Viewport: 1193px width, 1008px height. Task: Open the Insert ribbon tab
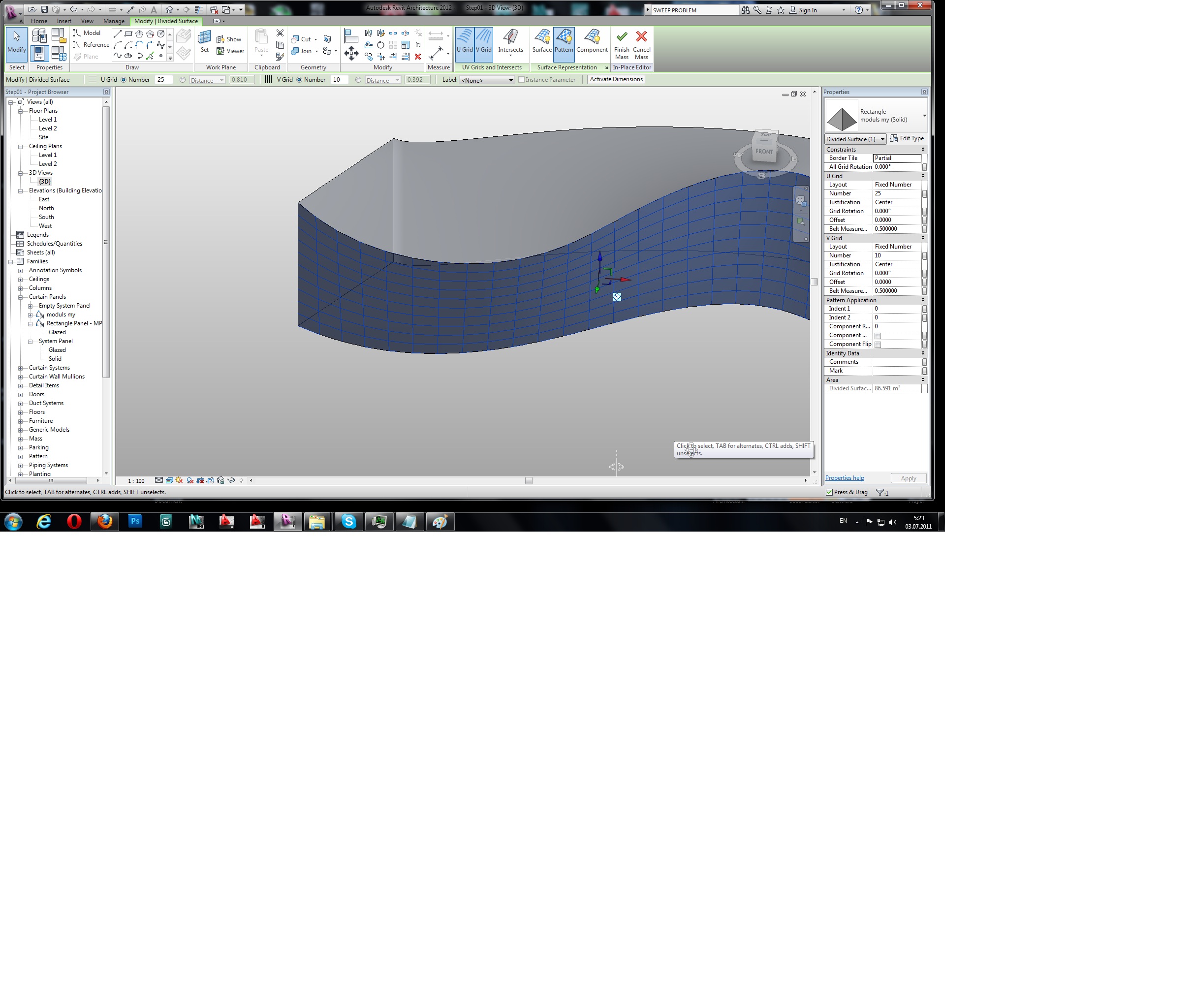click(64, 21)
